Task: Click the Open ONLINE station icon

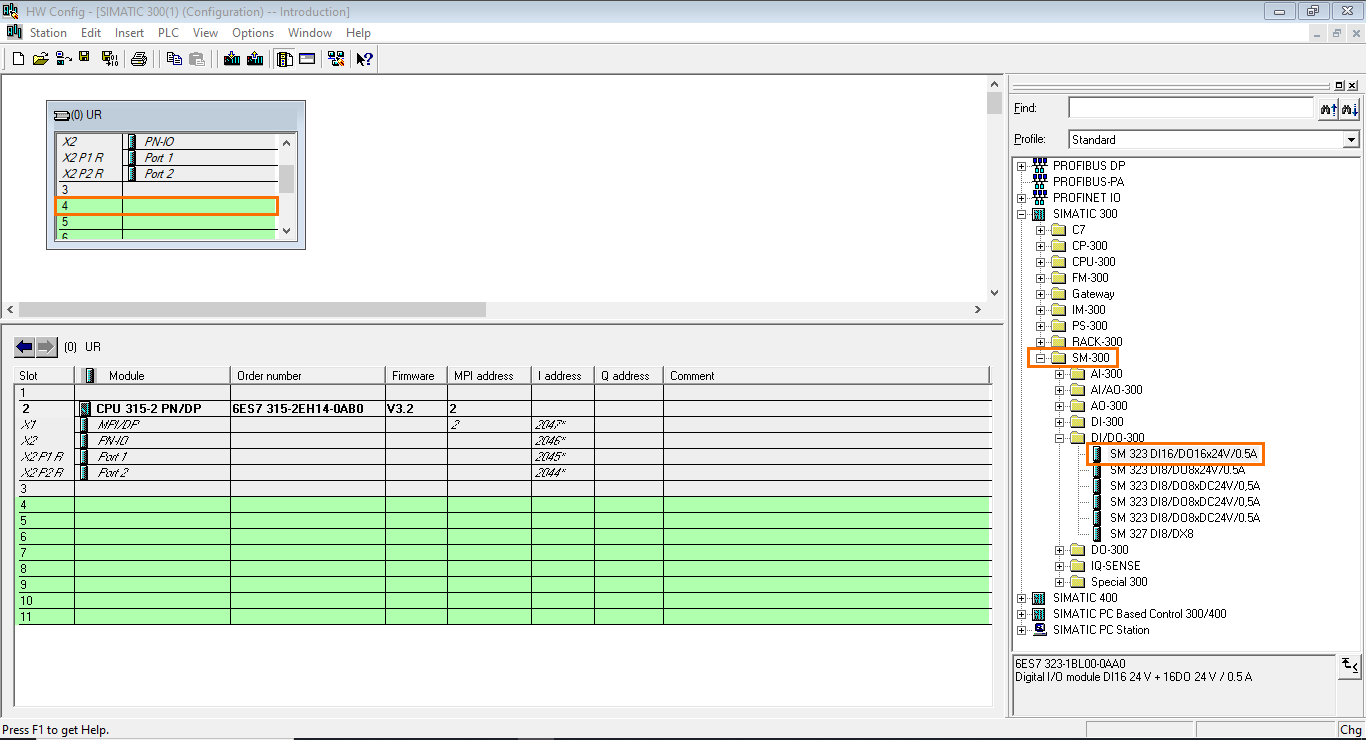Action: click(63, 59)
